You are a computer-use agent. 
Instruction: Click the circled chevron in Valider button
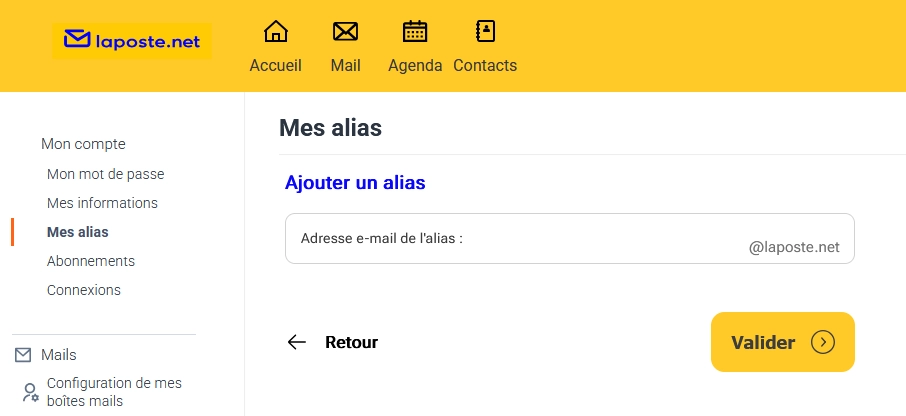[x=823, y=342]
